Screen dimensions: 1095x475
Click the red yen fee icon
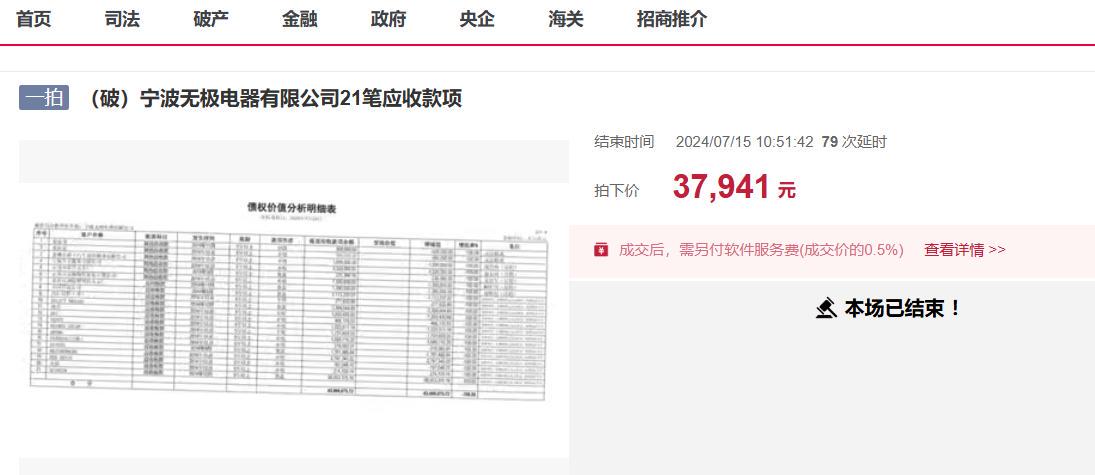tap(601, 250)
